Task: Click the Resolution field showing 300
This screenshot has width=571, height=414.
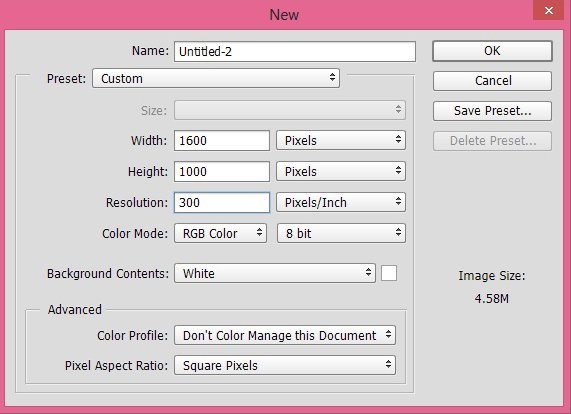Action: (x=222, y=202)
